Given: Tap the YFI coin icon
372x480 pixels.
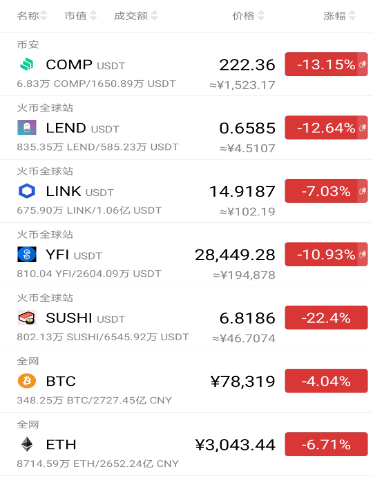Looking at the screenshot, I should [27, 254].
